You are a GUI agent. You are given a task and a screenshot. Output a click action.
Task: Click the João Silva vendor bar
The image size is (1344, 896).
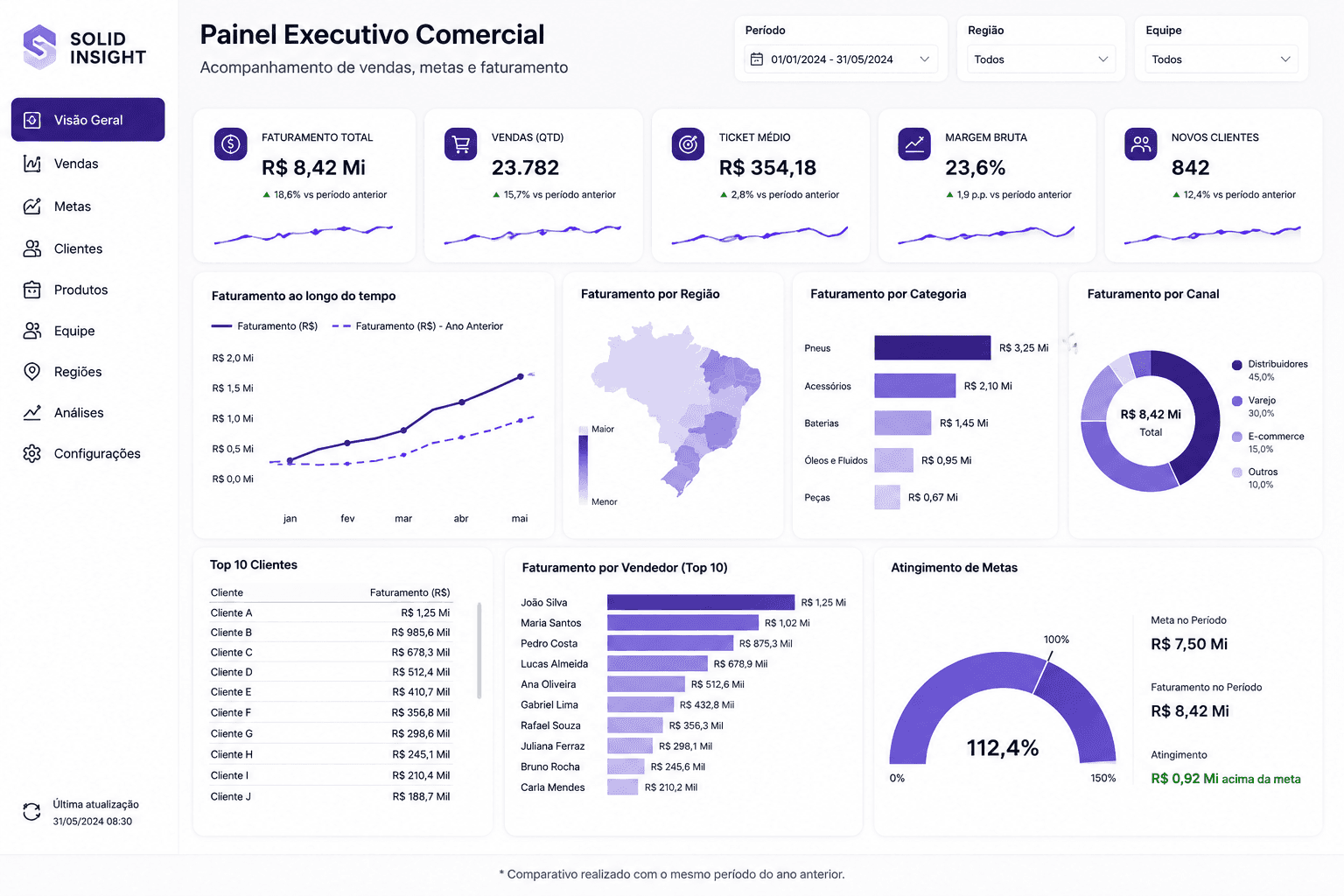701,602
